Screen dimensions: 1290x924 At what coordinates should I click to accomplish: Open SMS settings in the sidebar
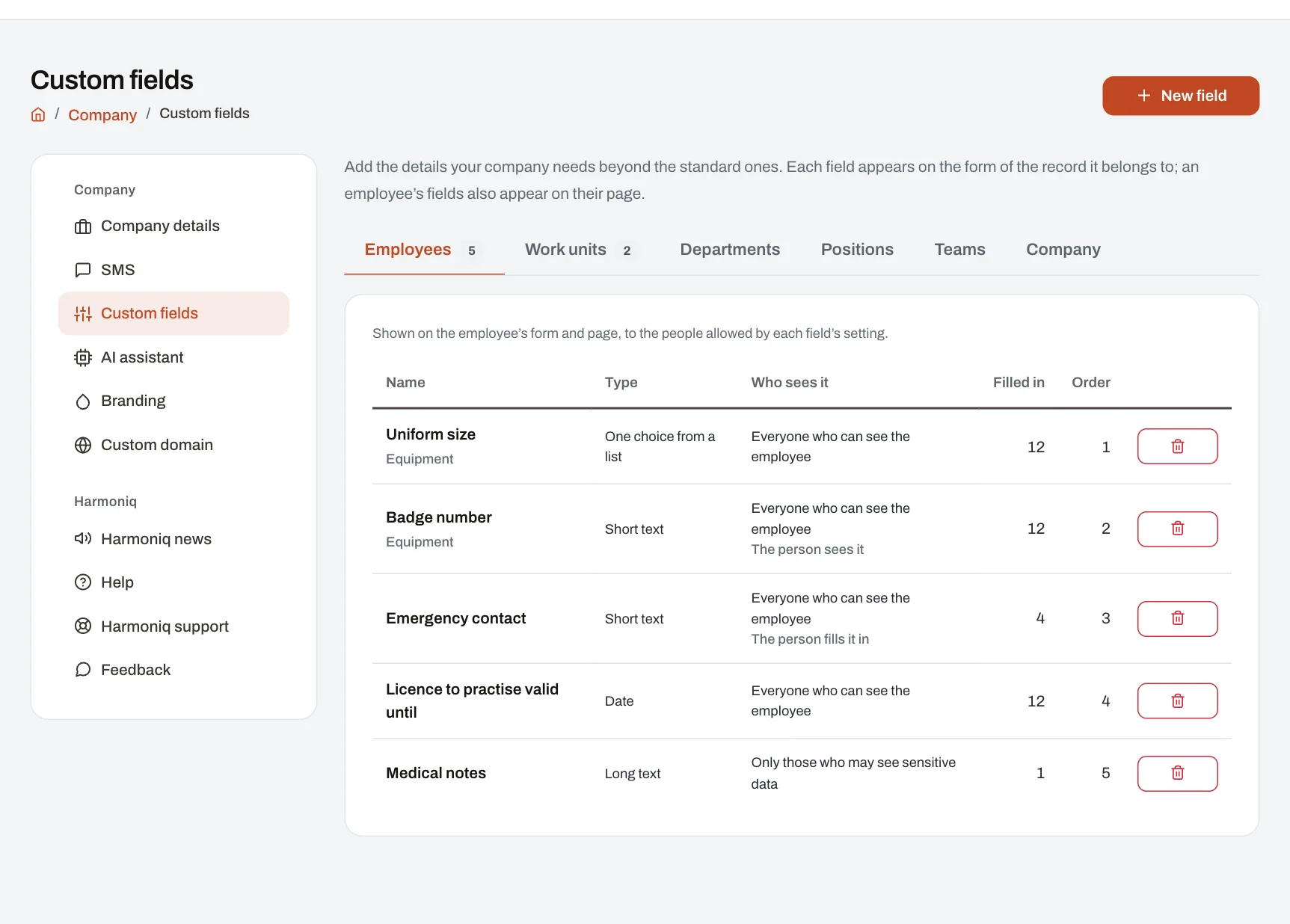pyautogui.click(x=173, y=270)
